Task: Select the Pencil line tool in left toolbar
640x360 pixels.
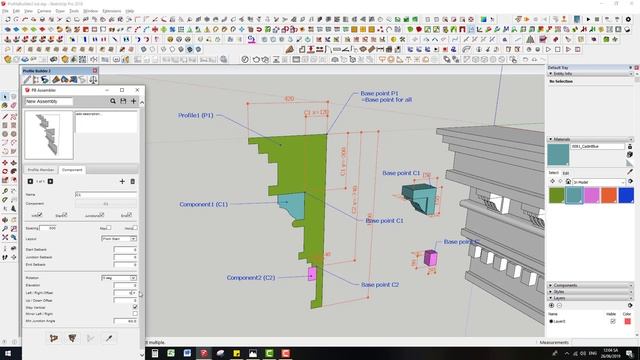Action: tap(5, 117)
